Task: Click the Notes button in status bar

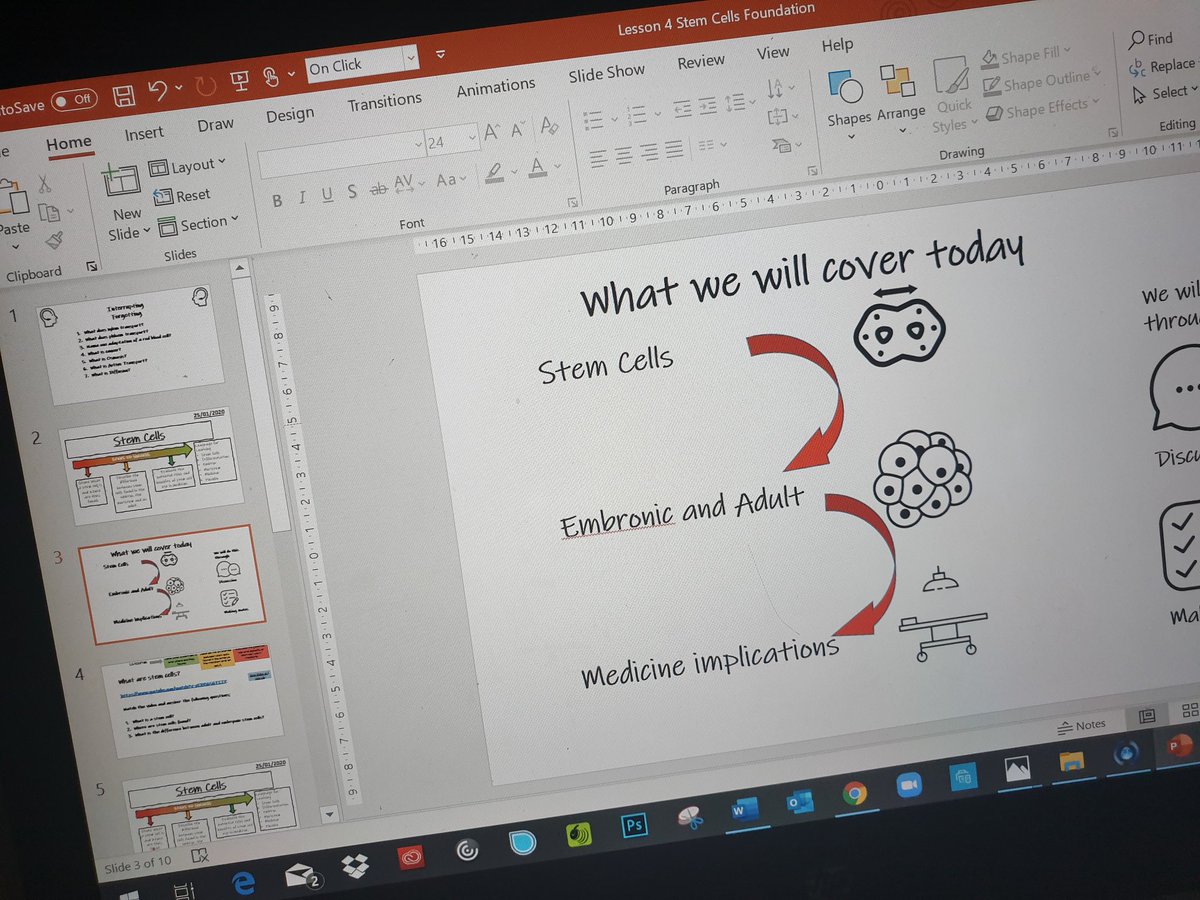Action: point(1081,724)
